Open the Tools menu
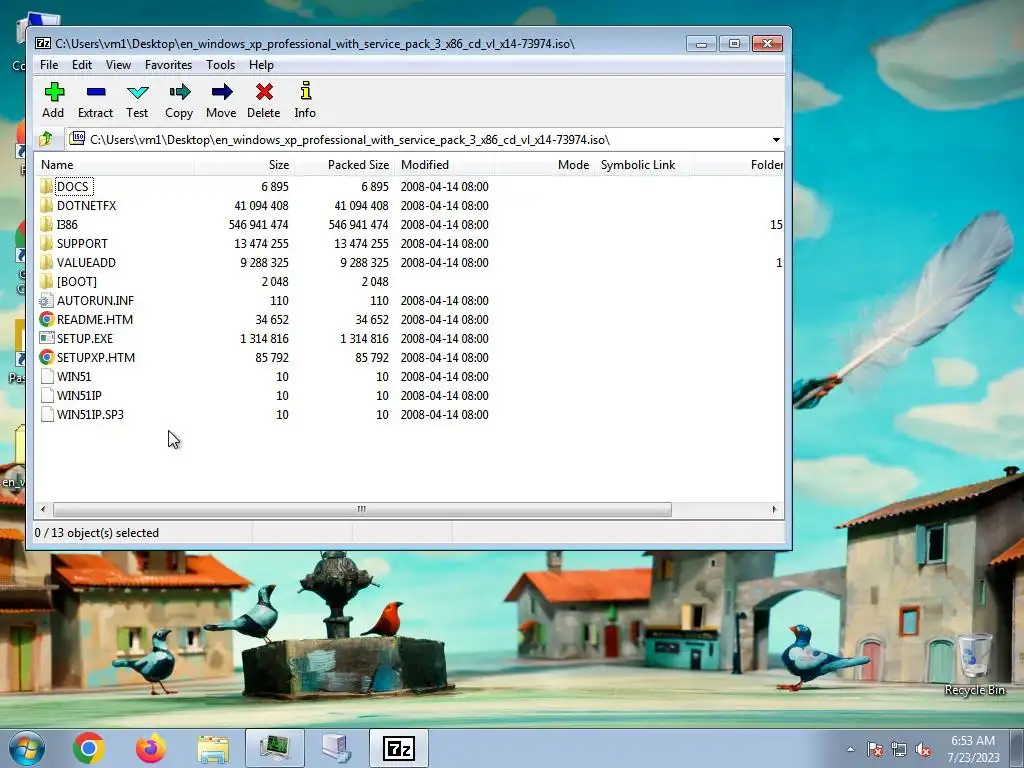1024x768 pixels. pos(220,65)
